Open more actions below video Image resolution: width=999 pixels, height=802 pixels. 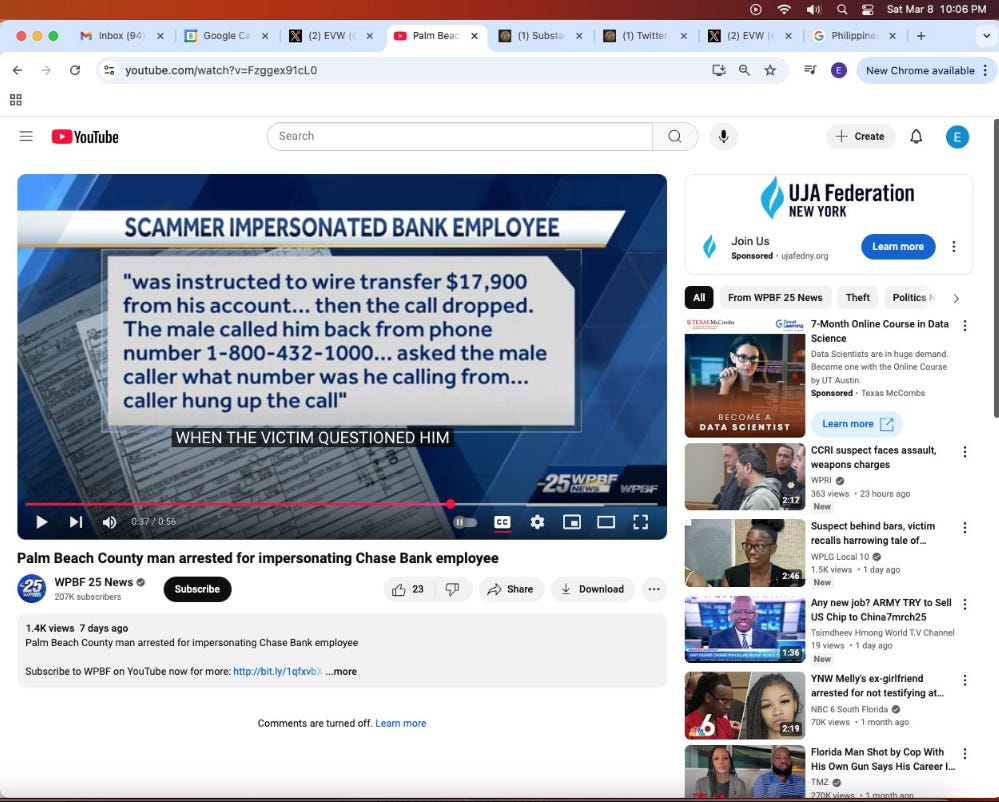(x=654, y=589)
